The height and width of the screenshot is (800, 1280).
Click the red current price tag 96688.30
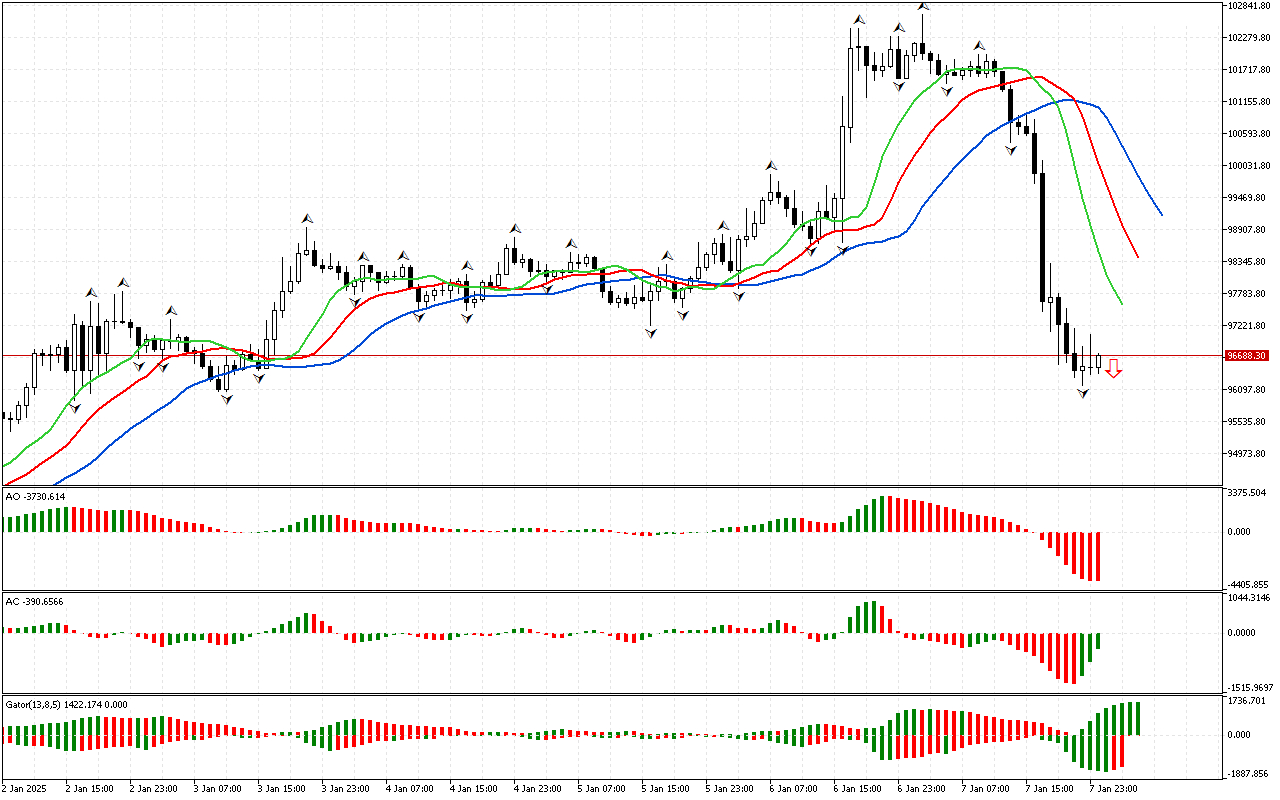pos(1247,356)
